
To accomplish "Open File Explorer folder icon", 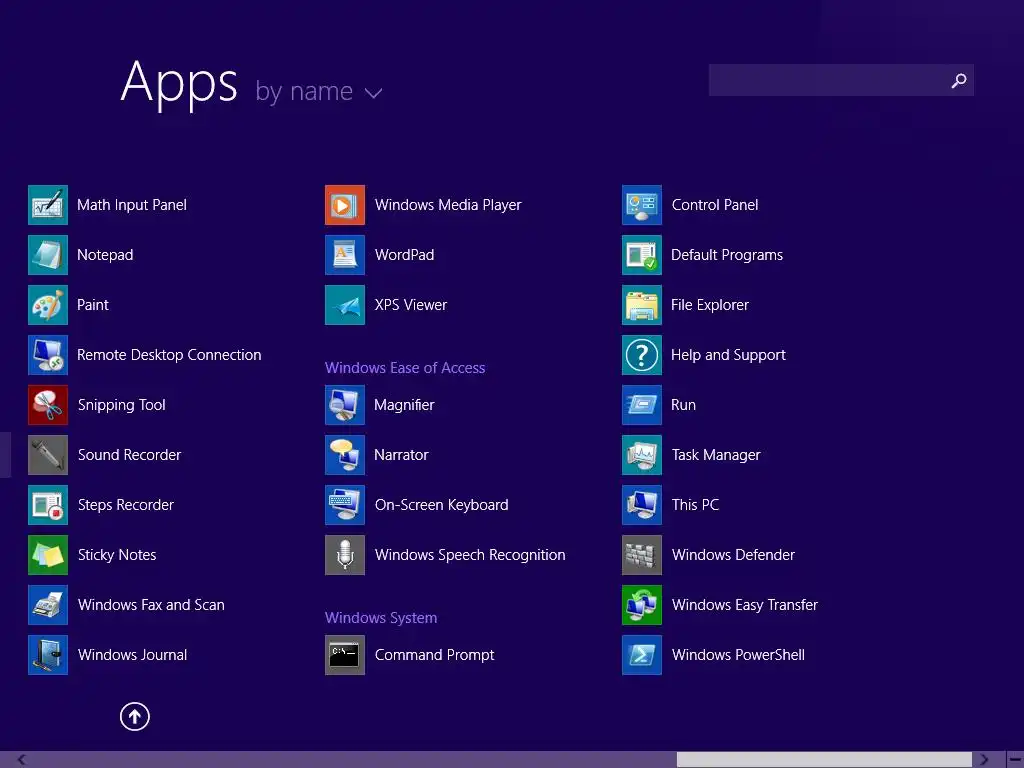I will [642, 305].
